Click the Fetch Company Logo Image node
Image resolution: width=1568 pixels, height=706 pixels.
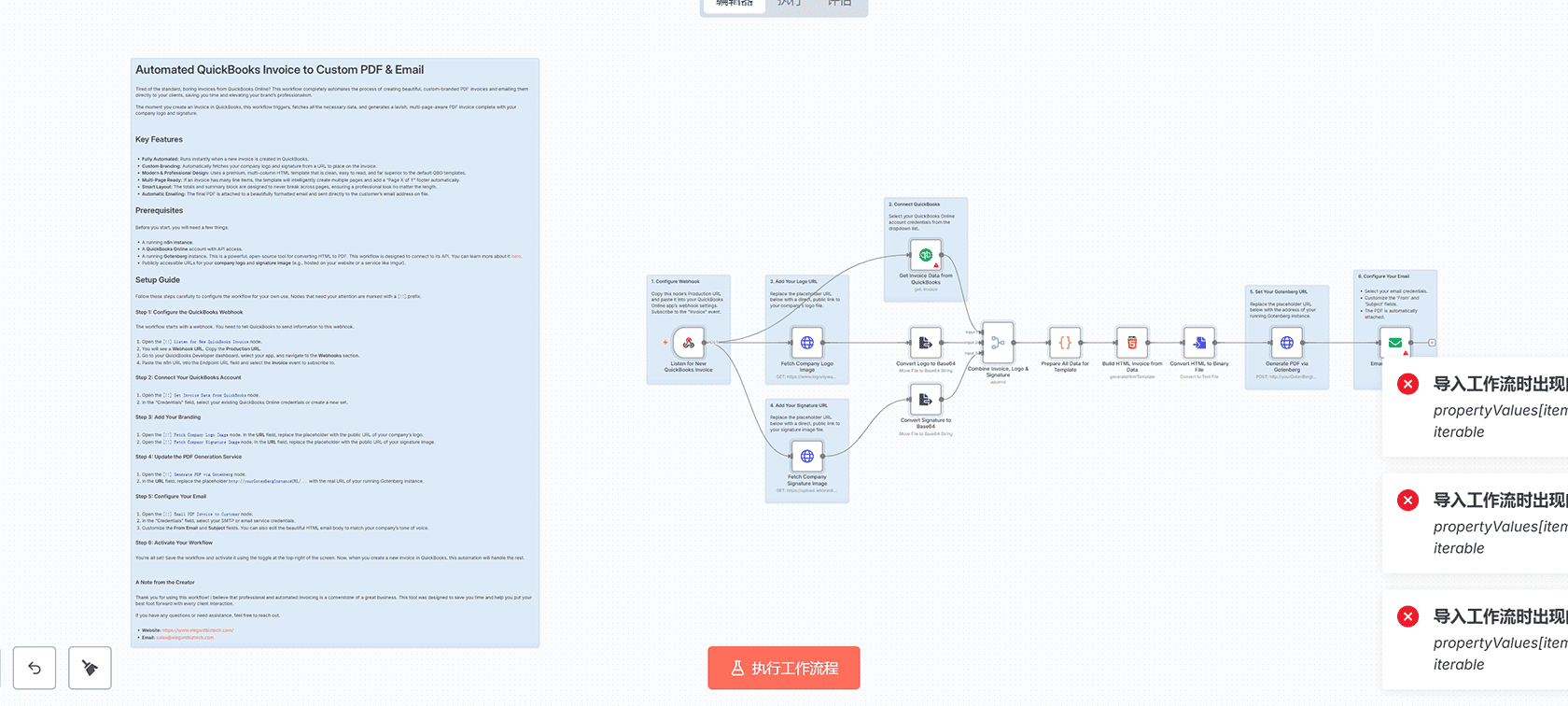(807, 343)
